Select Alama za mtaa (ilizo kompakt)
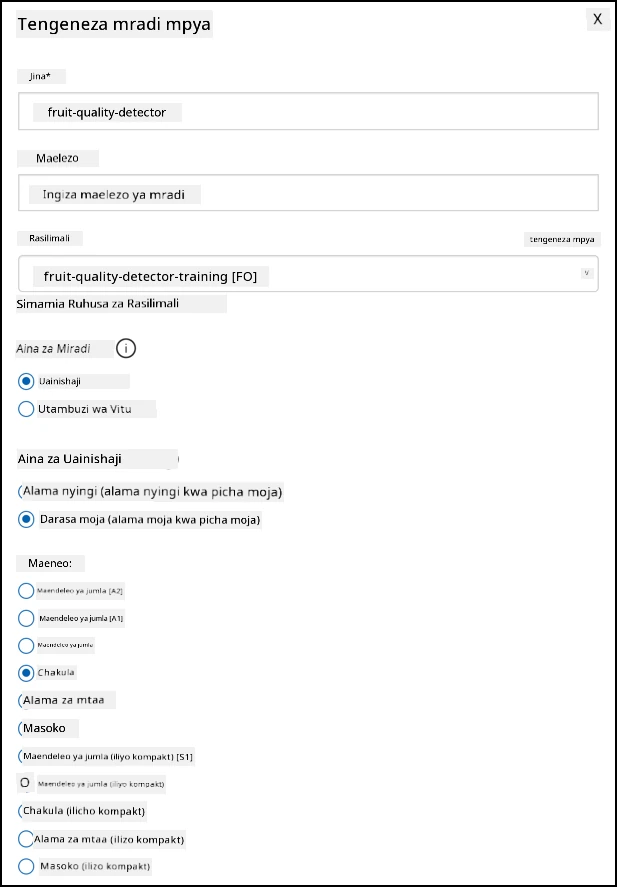Screen dimensions: 617x887 click(x=26, y=839)
